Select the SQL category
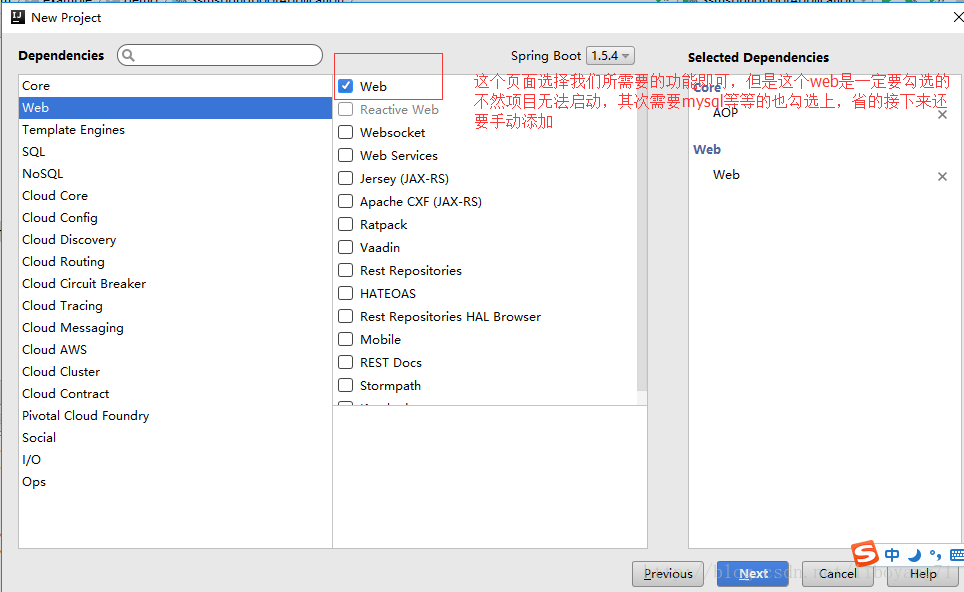This screenshot has width=964, height=592. (x=175, y=152)
